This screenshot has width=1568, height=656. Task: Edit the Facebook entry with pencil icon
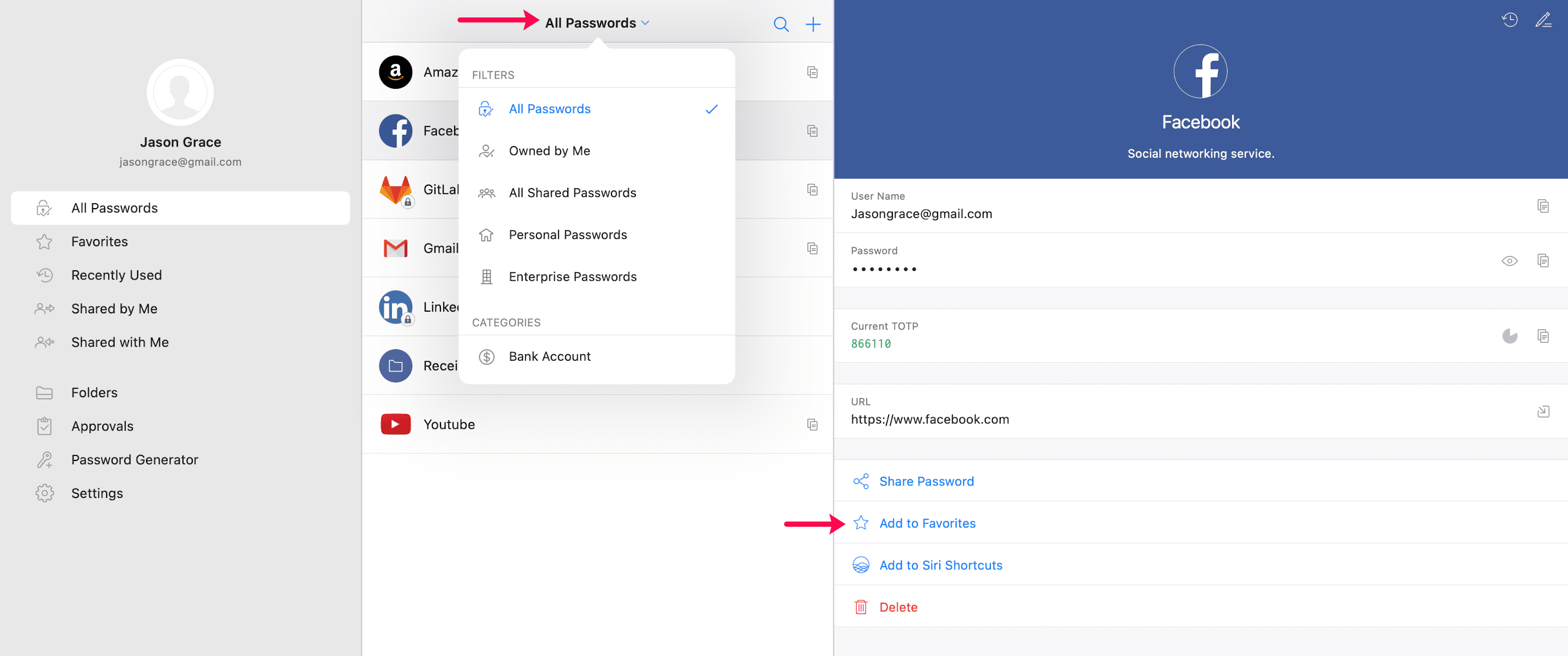(x=1543, y=20)
